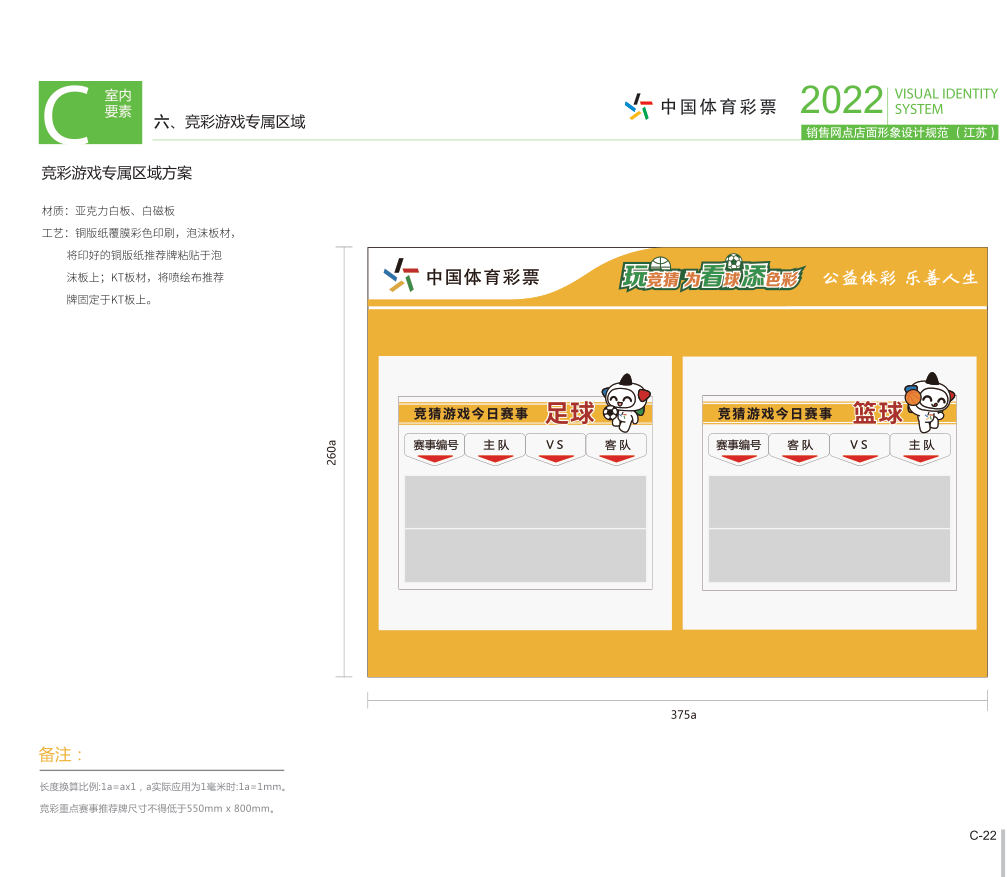Click the 公益体彩 乐善人生 slogan

pyautogui.click(x=900, y=278)
